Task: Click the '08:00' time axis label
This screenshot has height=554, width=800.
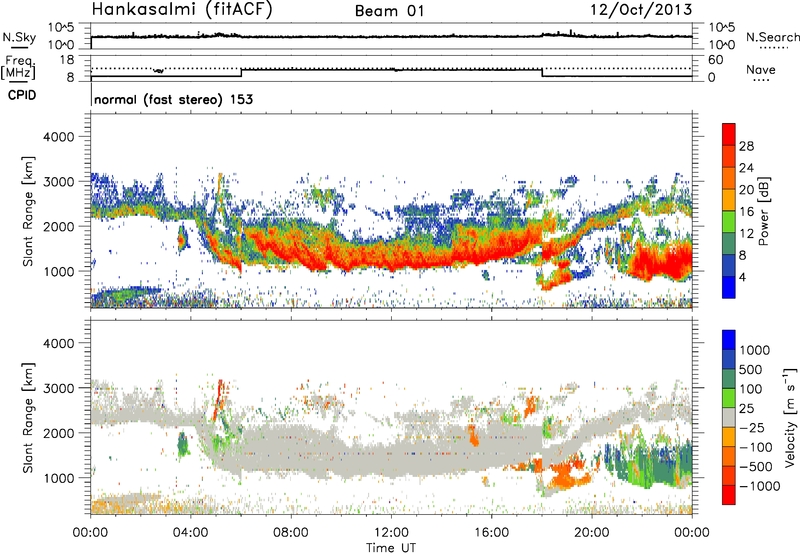Action: coord(291,533)
